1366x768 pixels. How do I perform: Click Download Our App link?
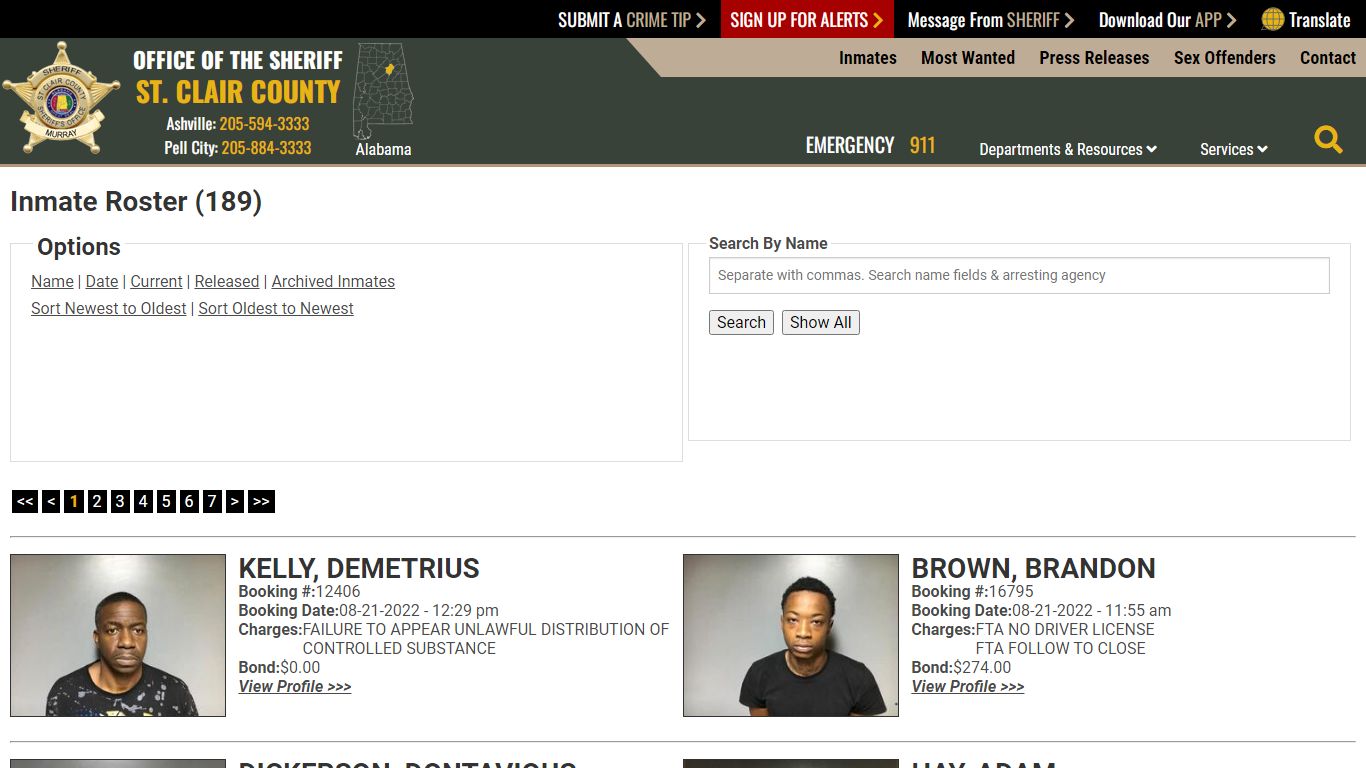1167,20
